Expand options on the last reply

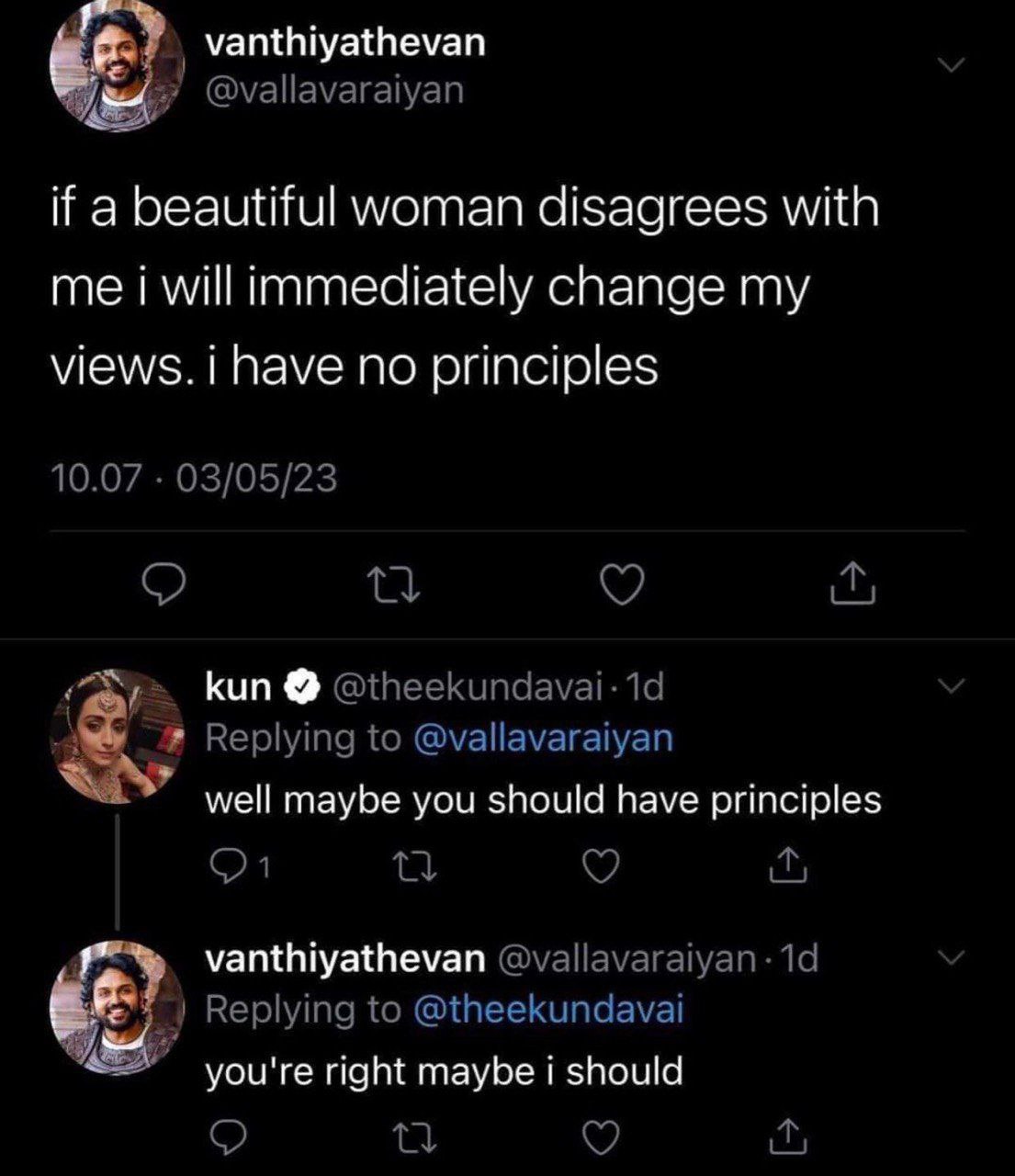(x=953, y=957)
